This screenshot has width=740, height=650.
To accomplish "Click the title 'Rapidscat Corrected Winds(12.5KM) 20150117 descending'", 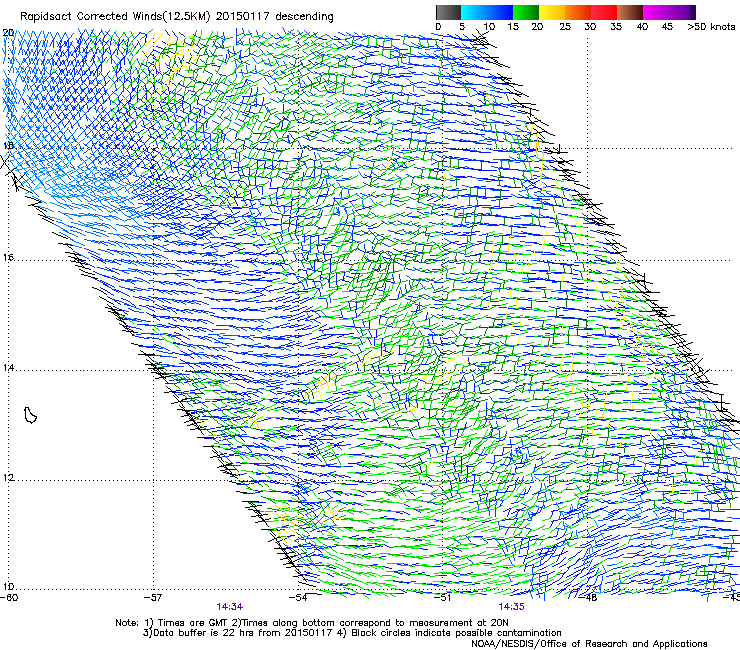I will point(177,17).
